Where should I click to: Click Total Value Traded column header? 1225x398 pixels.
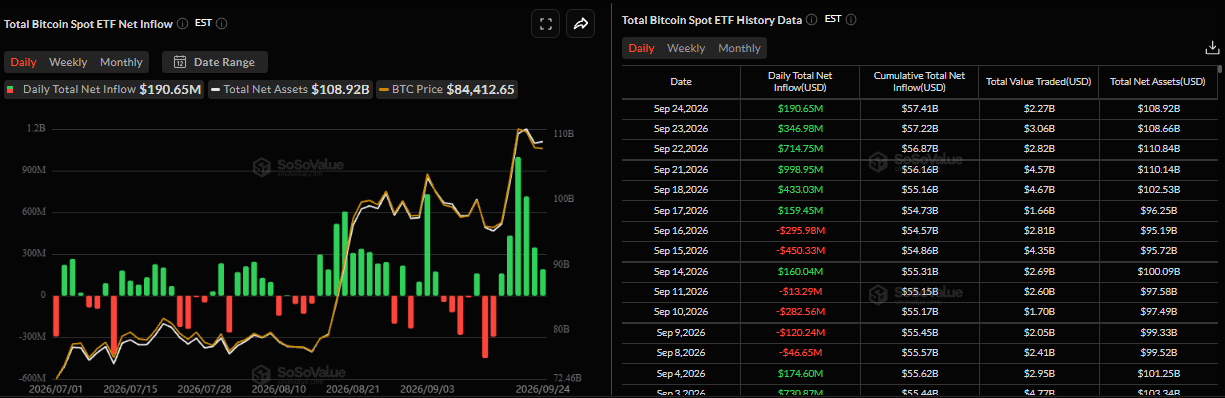[x=1037, y=81]
